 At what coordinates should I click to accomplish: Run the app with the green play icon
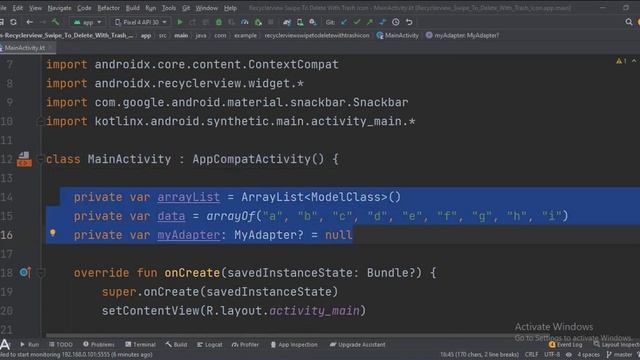(180, 22)
